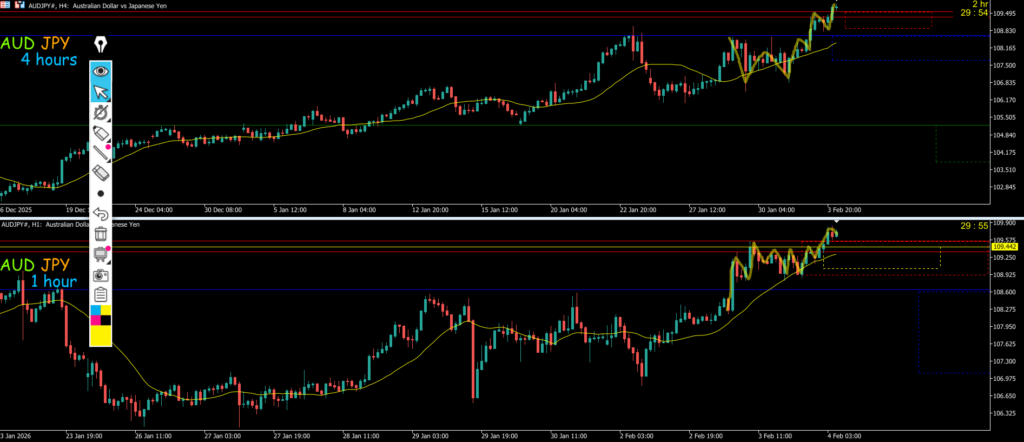Select the highlighter marker tool
The width and height of the screenshot is (1024, 442).
pos(101,133)
